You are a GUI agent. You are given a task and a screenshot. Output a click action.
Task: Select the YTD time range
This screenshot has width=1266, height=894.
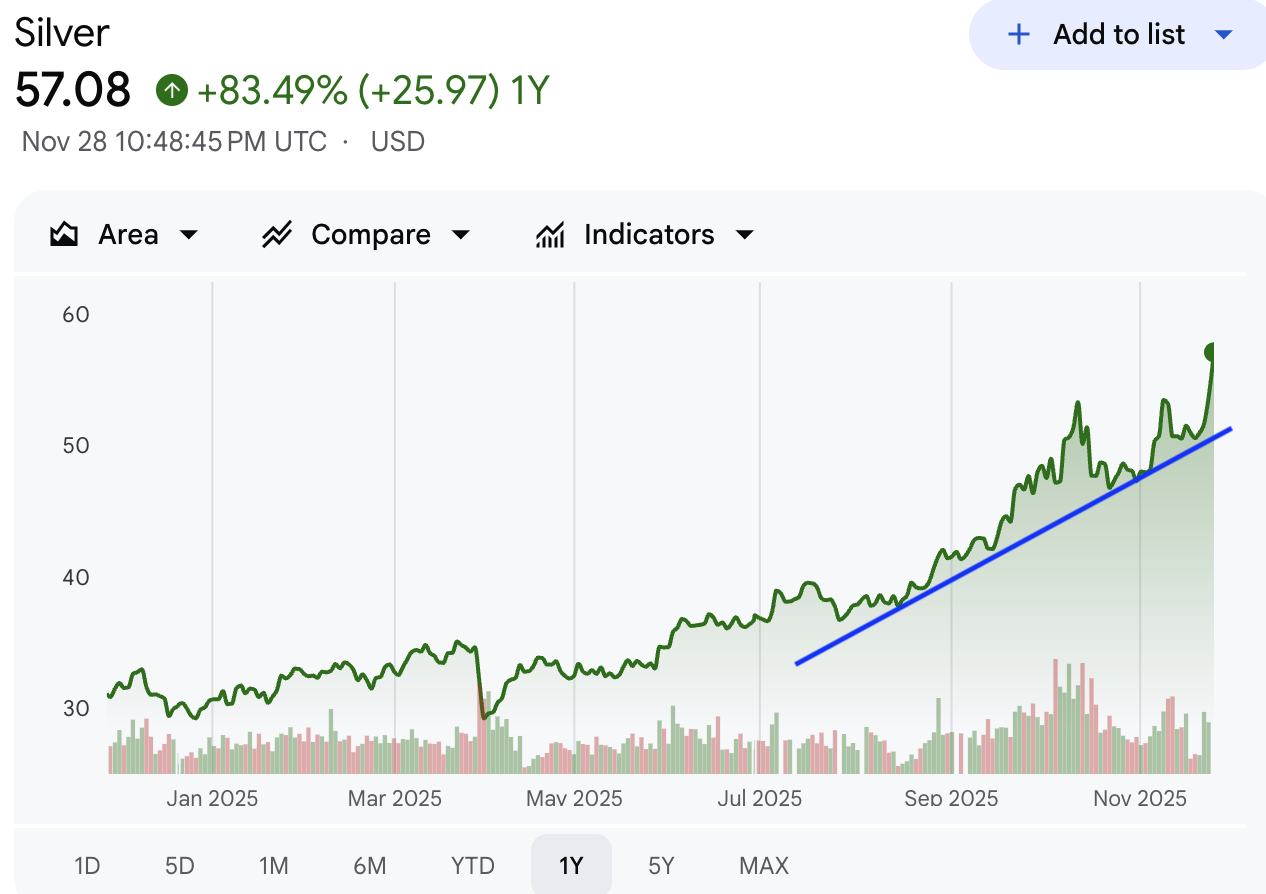[472, 865]
